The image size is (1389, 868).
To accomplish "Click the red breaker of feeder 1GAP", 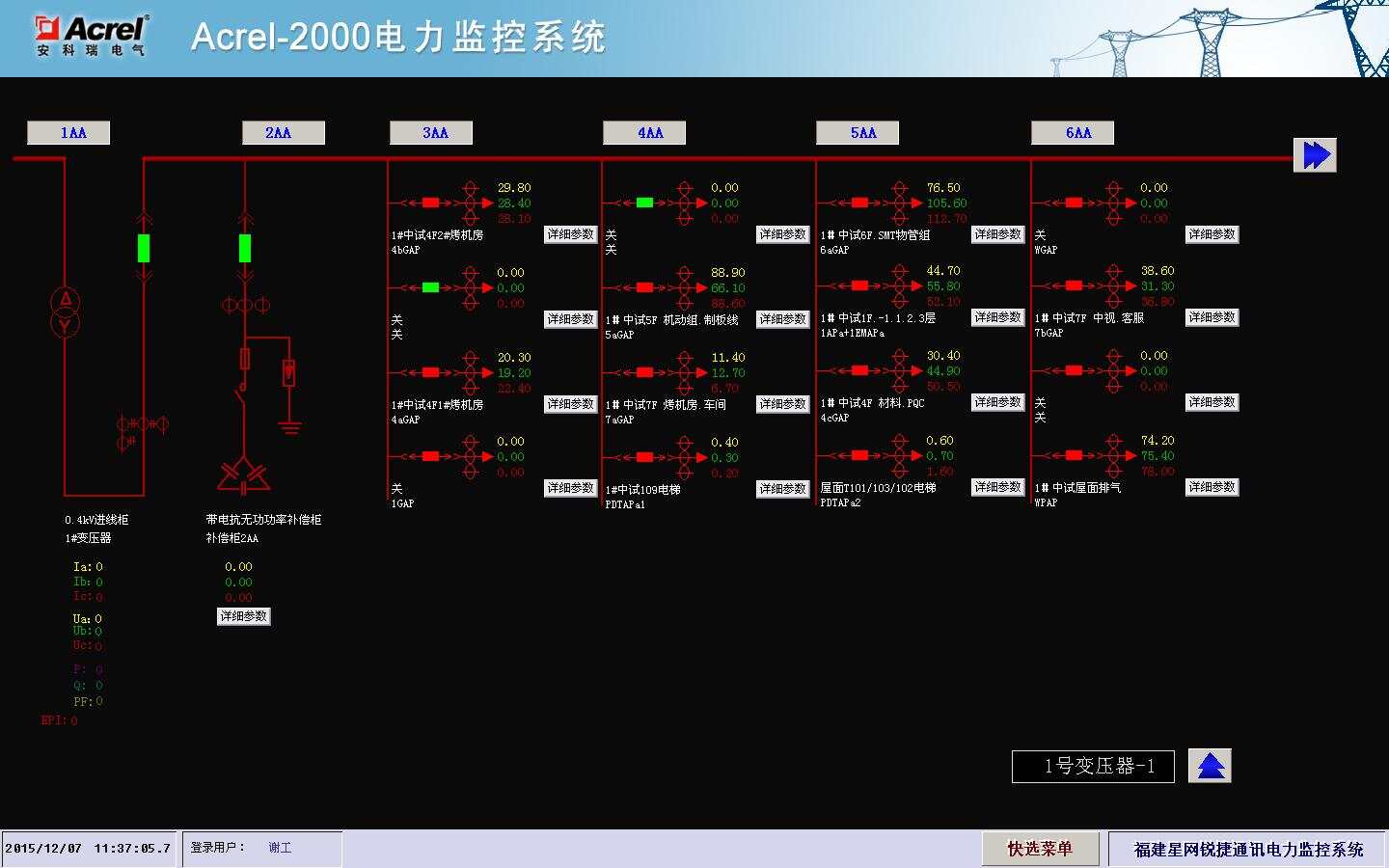I will click(x=431, y=456).
